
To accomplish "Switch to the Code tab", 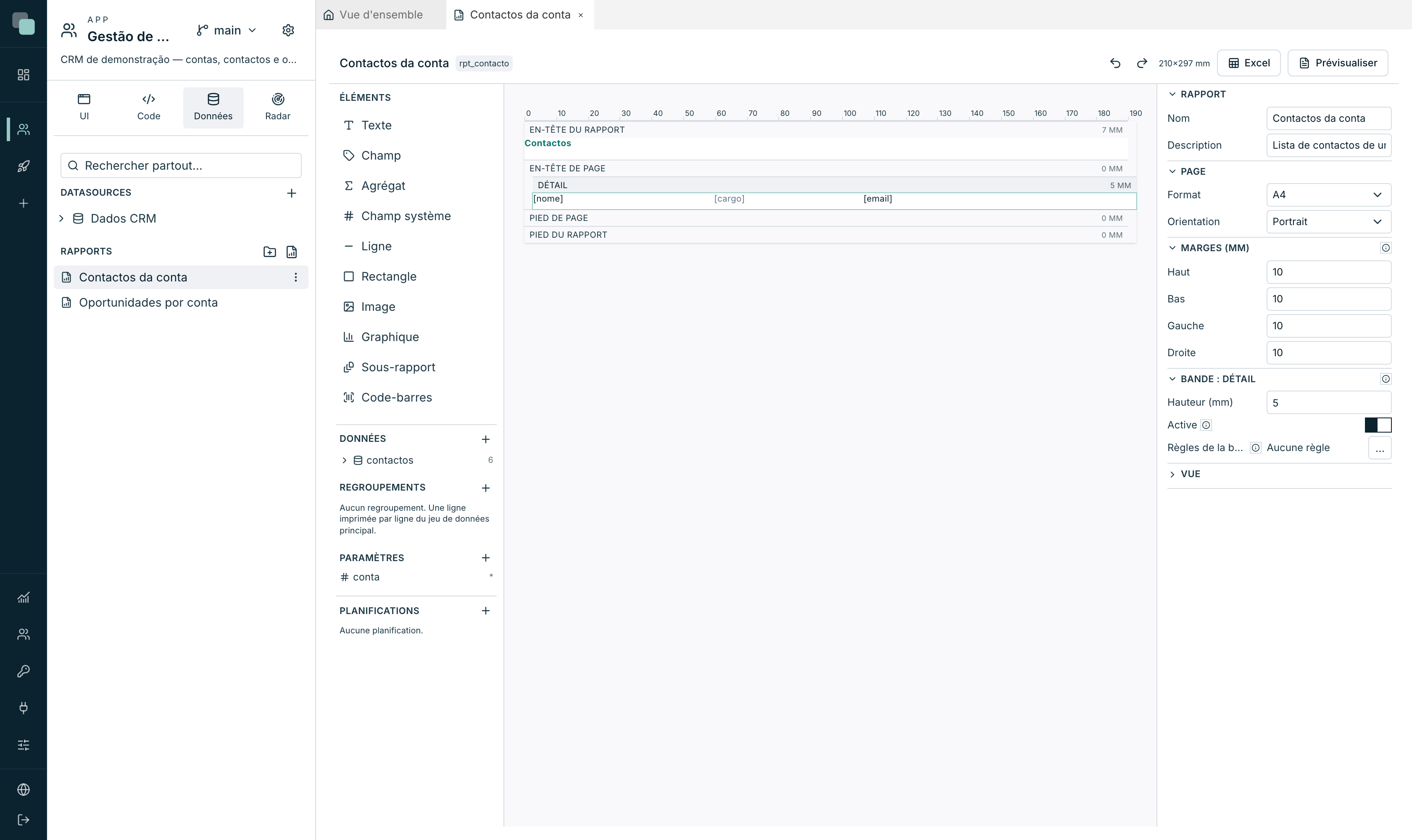I will (148, 108).
